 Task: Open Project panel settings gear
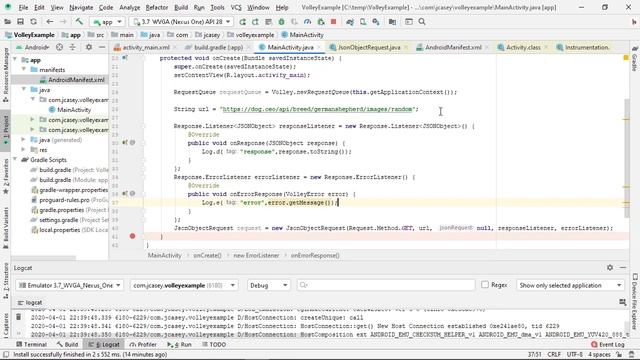[89, 47]
